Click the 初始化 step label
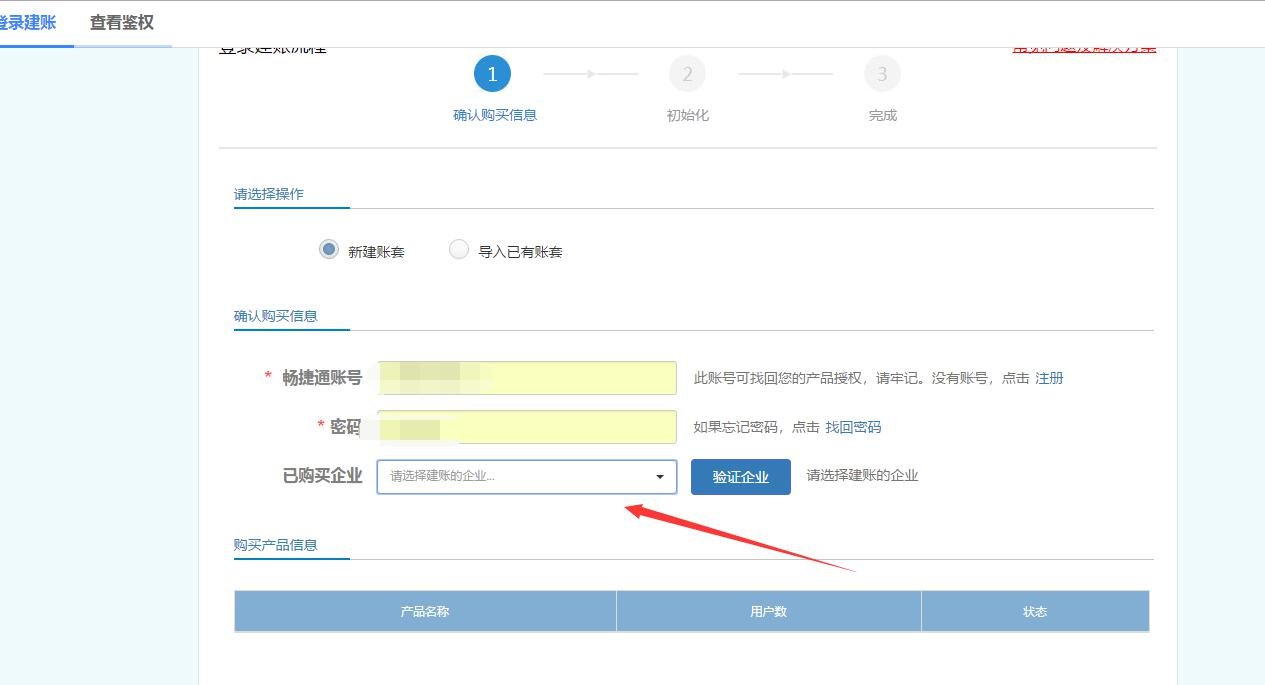This screenshot has height=685, width=1265. 687,115
